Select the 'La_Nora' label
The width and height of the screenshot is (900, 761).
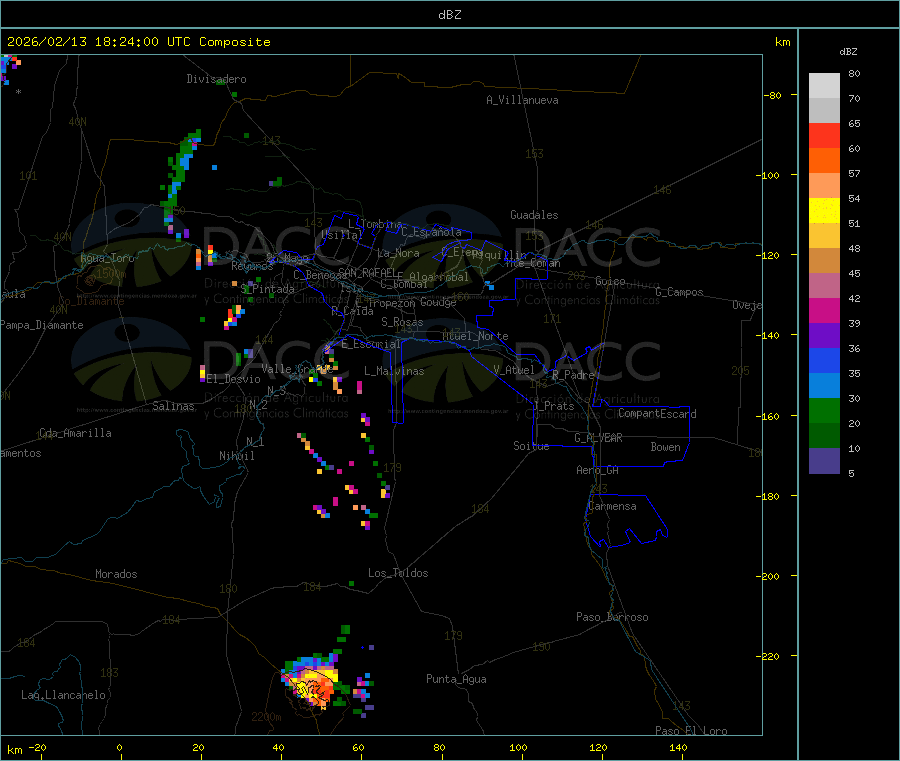(398, 253)
